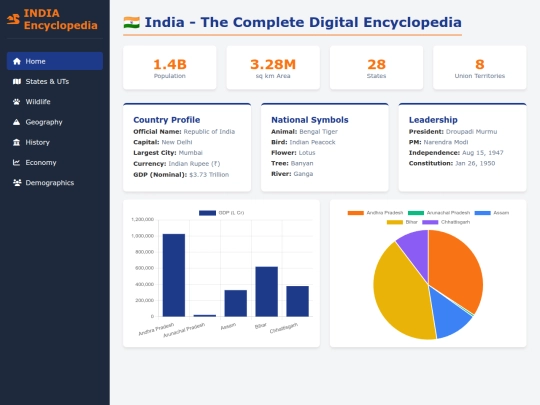
Task: Click the Assam bar in GDP chart
Action: click(236, 303)
